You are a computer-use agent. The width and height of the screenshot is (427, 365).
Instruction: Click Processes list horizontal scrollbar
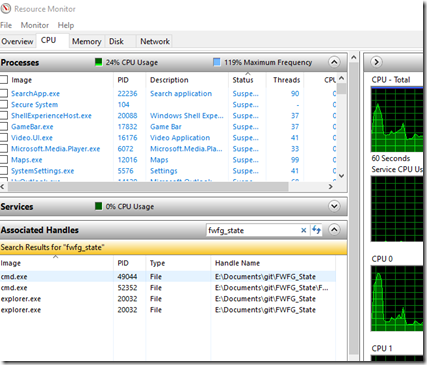(148, 187)
